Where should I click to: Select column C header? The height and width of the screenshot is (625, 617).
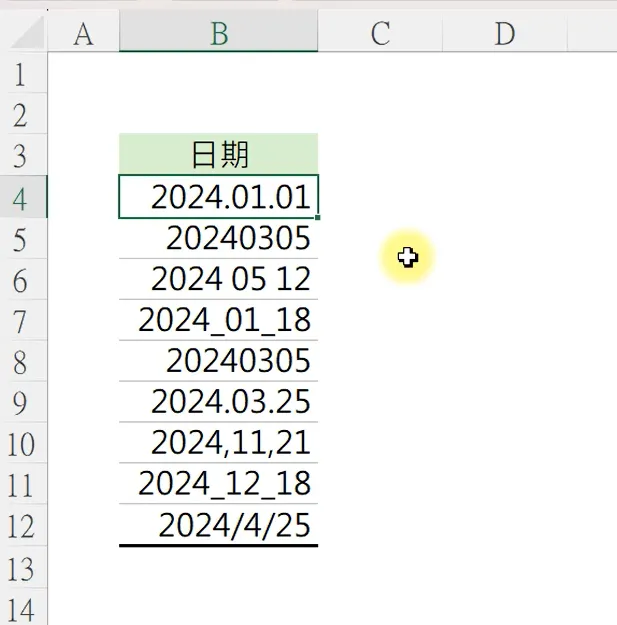pos(380,34)
